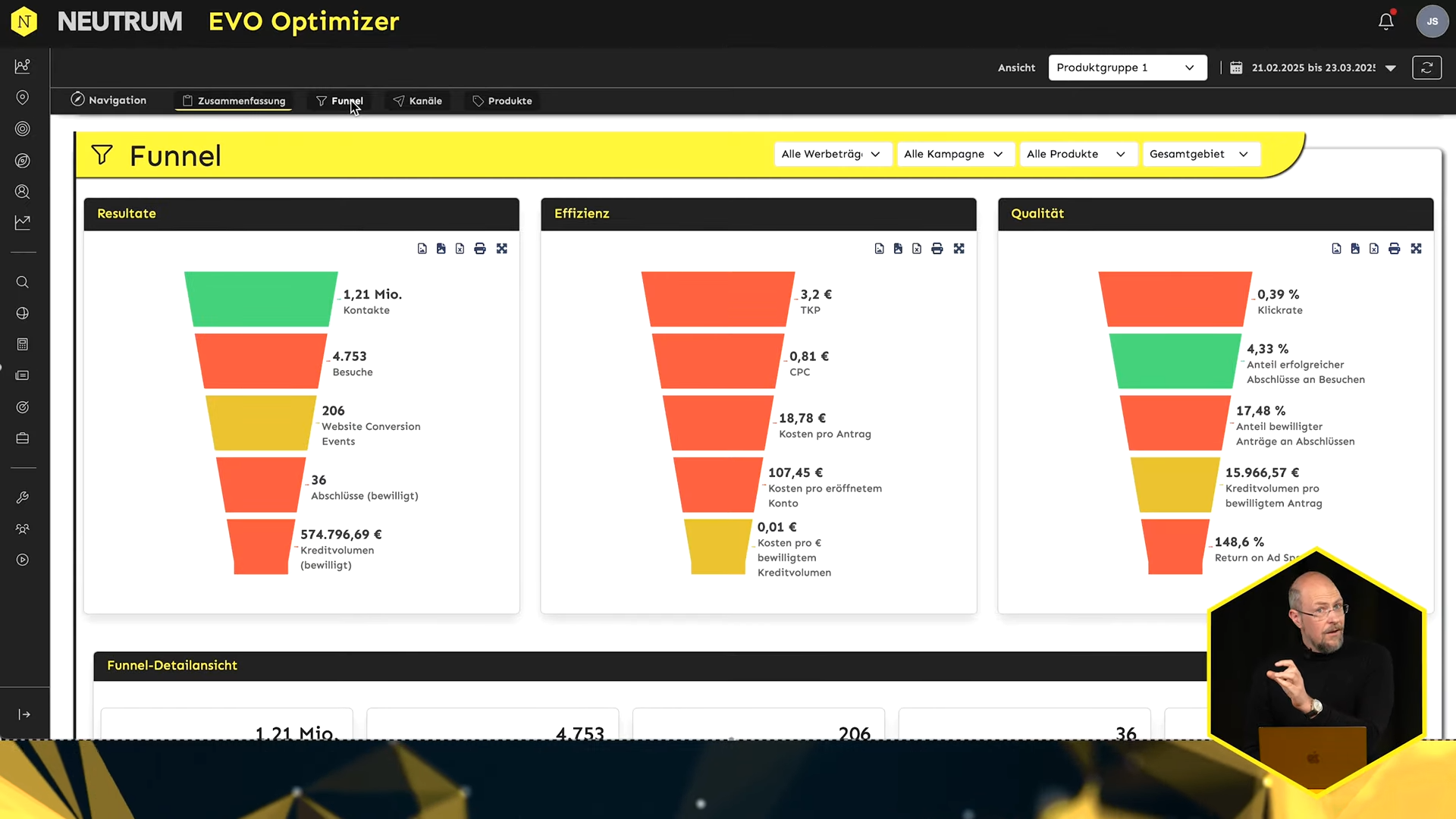The height and width of the screenshot is (819, 1456).
Task: Click the '18,78 €' Kosten pro Antrag value
Action: pyautogui.click(x=802, y=419)
